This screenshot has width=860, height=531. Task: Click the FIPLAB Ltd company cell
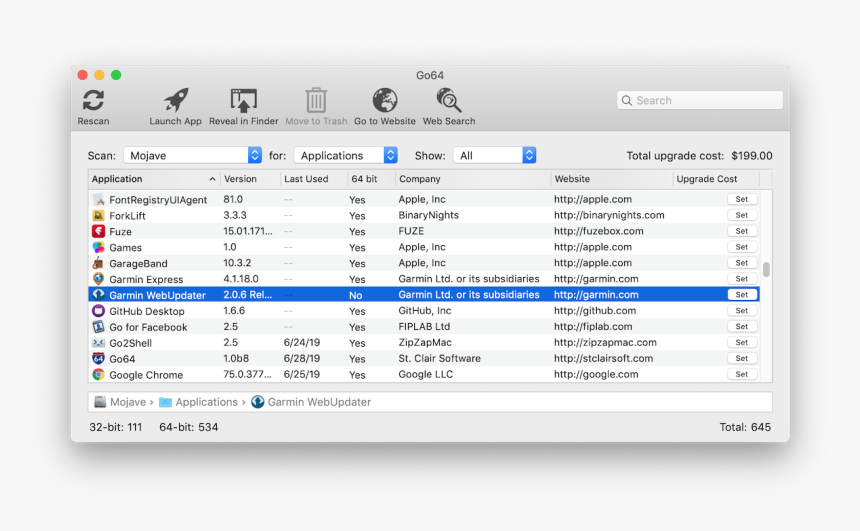424,326
